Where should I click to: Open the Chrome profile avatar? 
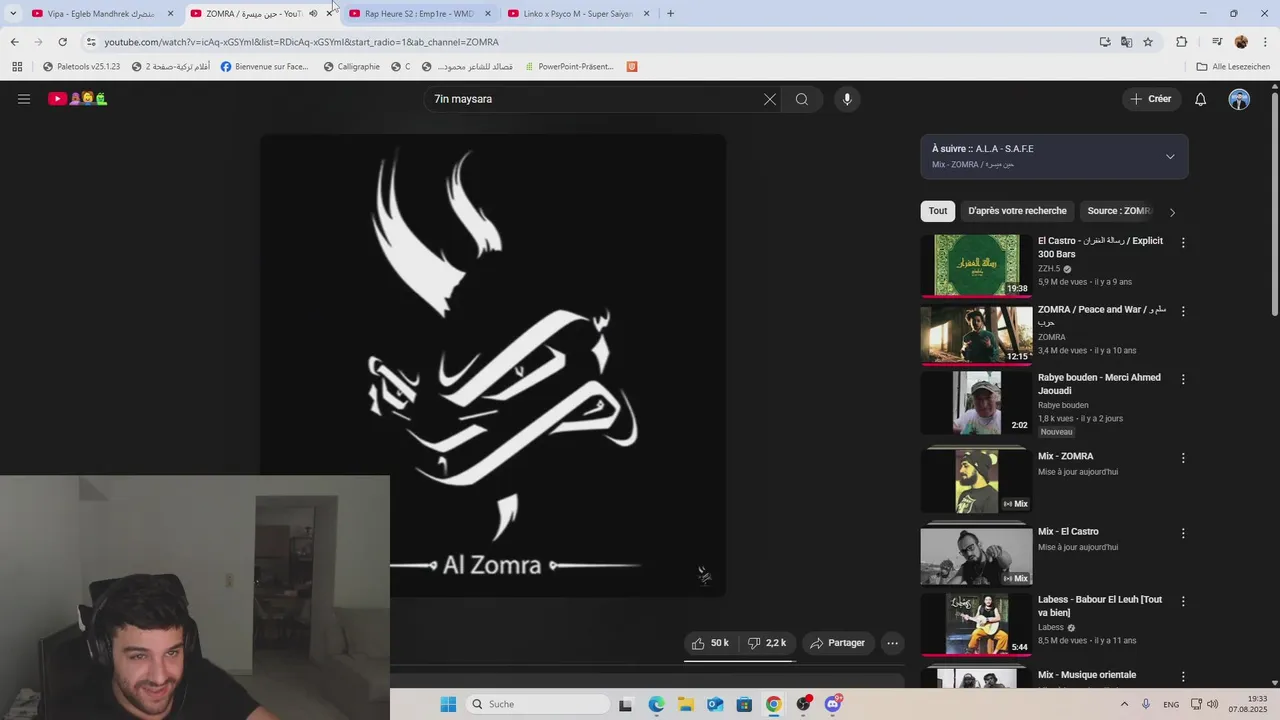(x=1241, y=42)
